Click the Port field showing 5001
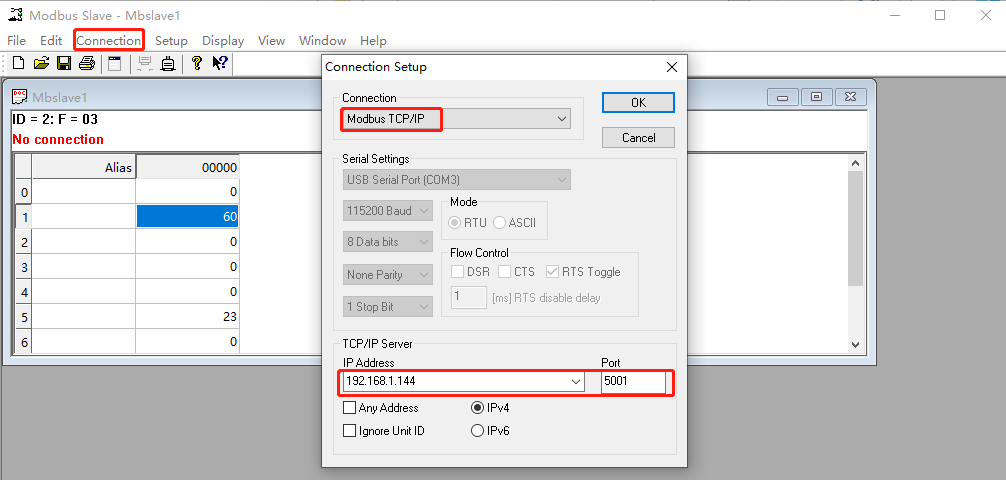This screenshot has height=480, width=1006. [x=632, y=382]
